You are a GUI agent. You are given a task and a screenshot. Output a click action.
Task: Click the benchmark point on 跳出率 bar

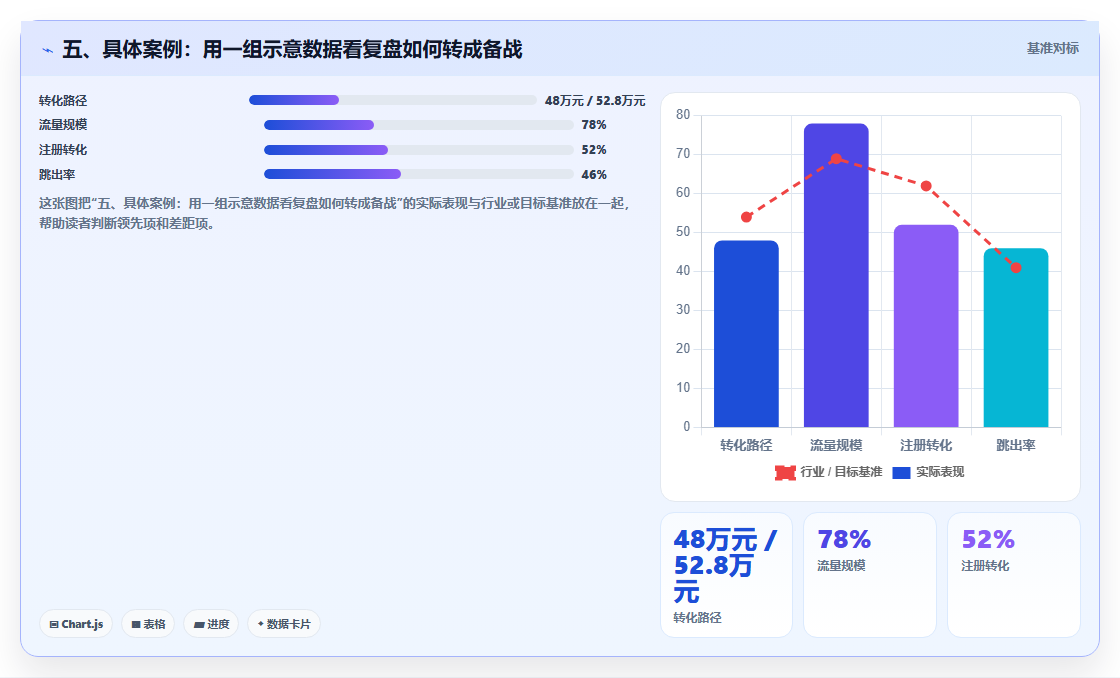(x=1016, y=268)
